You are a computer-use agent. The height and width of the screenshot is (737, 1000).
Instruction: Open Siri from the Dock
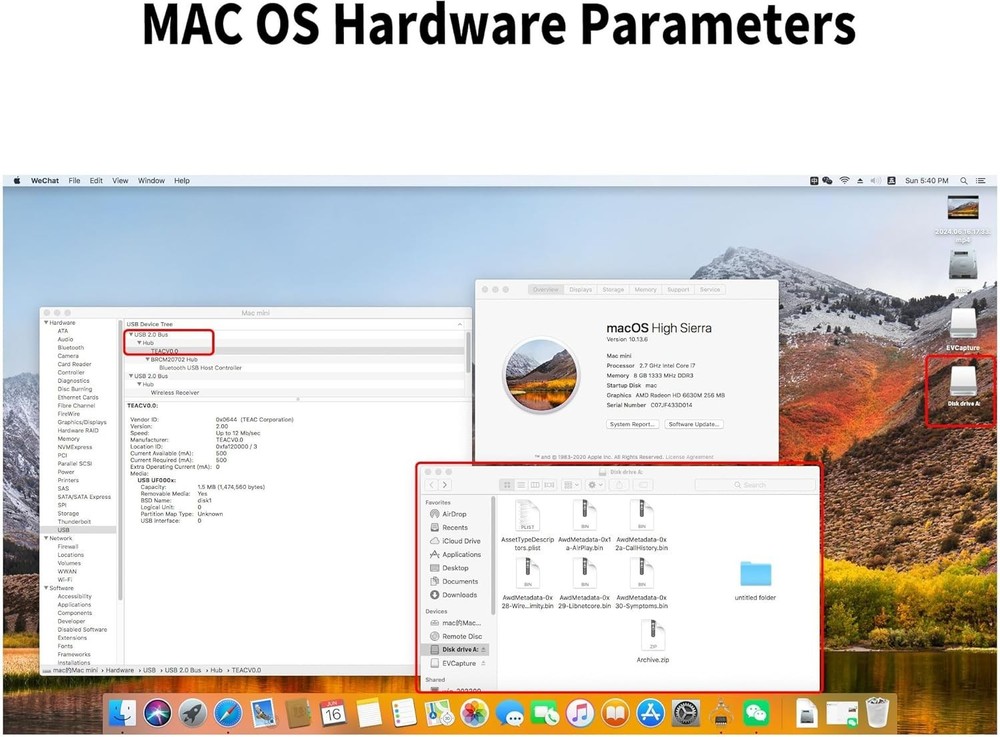coord(158,713)
